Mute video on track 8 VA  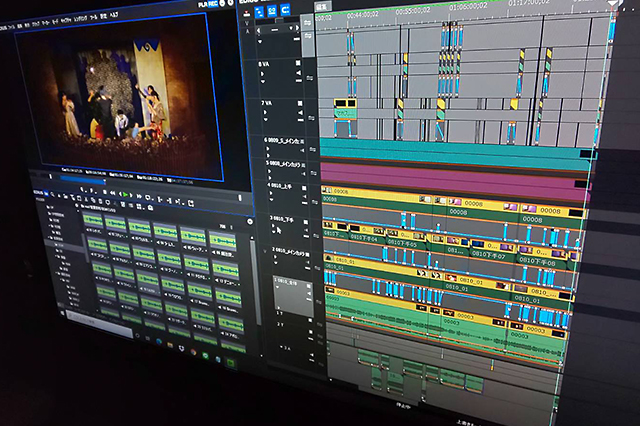(x=298, y=63)
